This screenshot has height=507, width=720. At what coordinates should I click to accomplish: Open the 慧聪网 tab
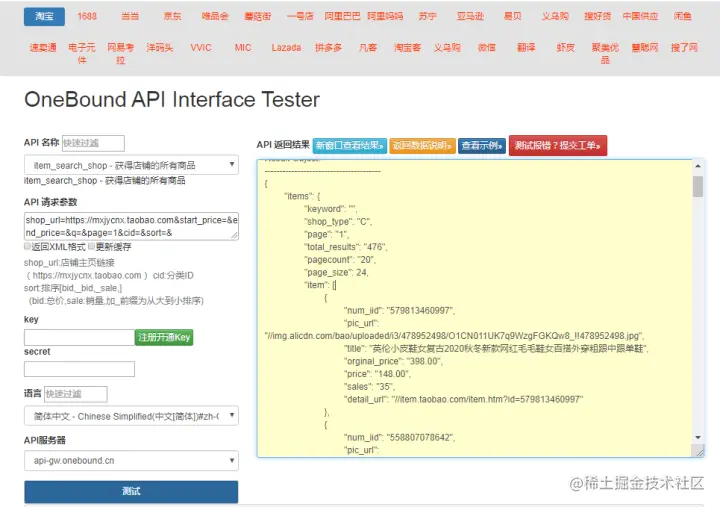tap(645, 48)
